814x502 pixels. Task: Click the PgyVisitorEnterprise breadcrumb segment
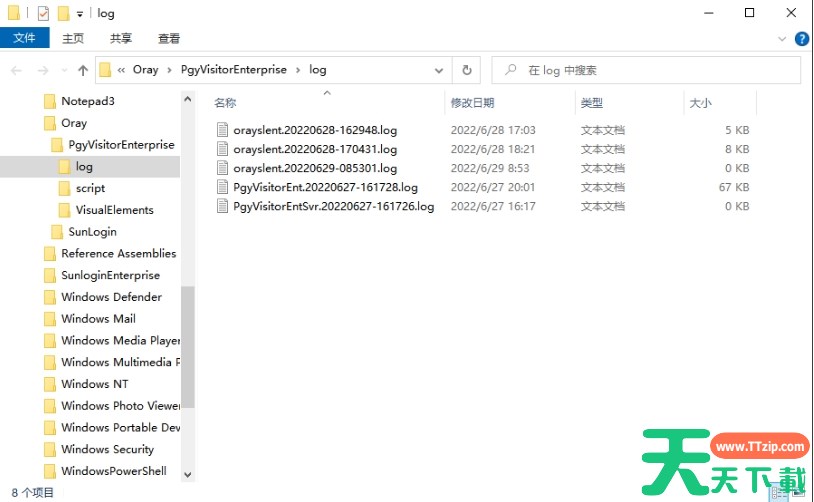tap(234, 70)
